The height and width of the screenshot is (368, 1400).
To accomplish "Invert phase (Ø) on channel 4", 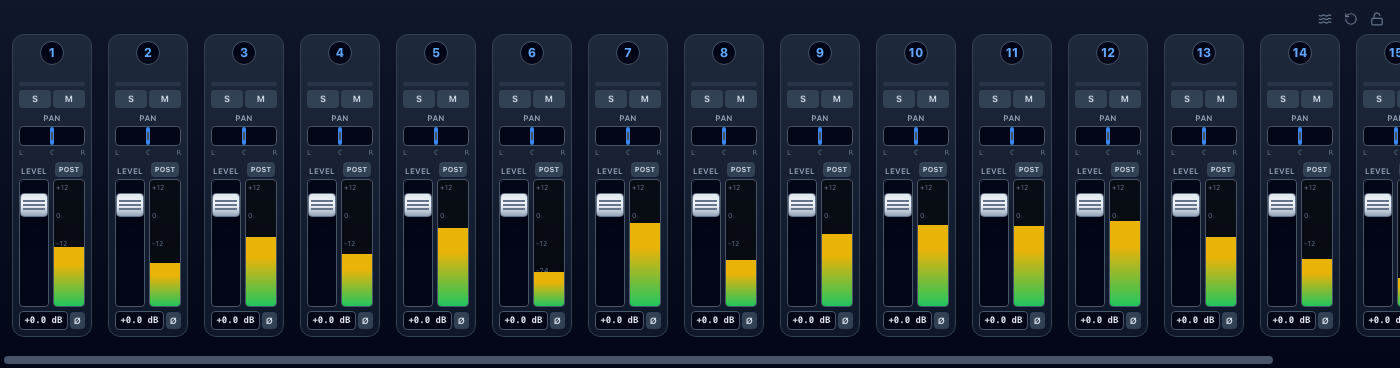I will click(365, 321).
